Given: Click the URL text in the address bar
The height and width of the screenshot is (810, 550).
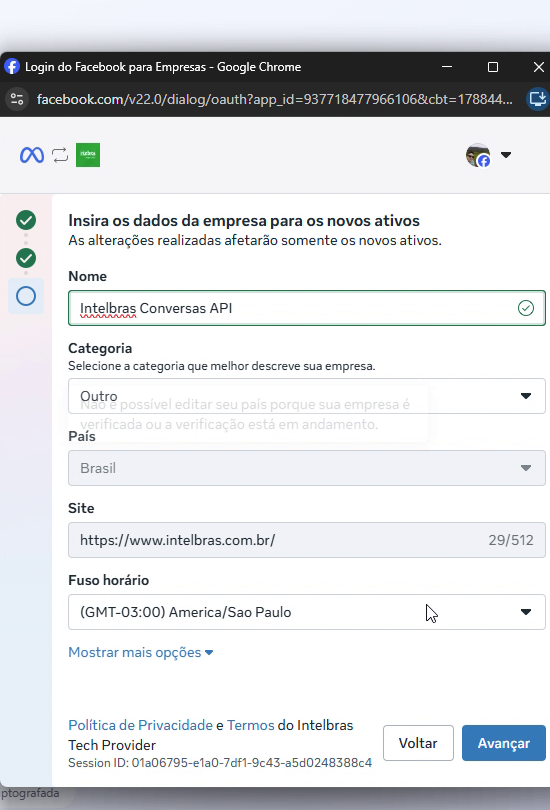Looking at the screenshot, I should pos(275,99).
